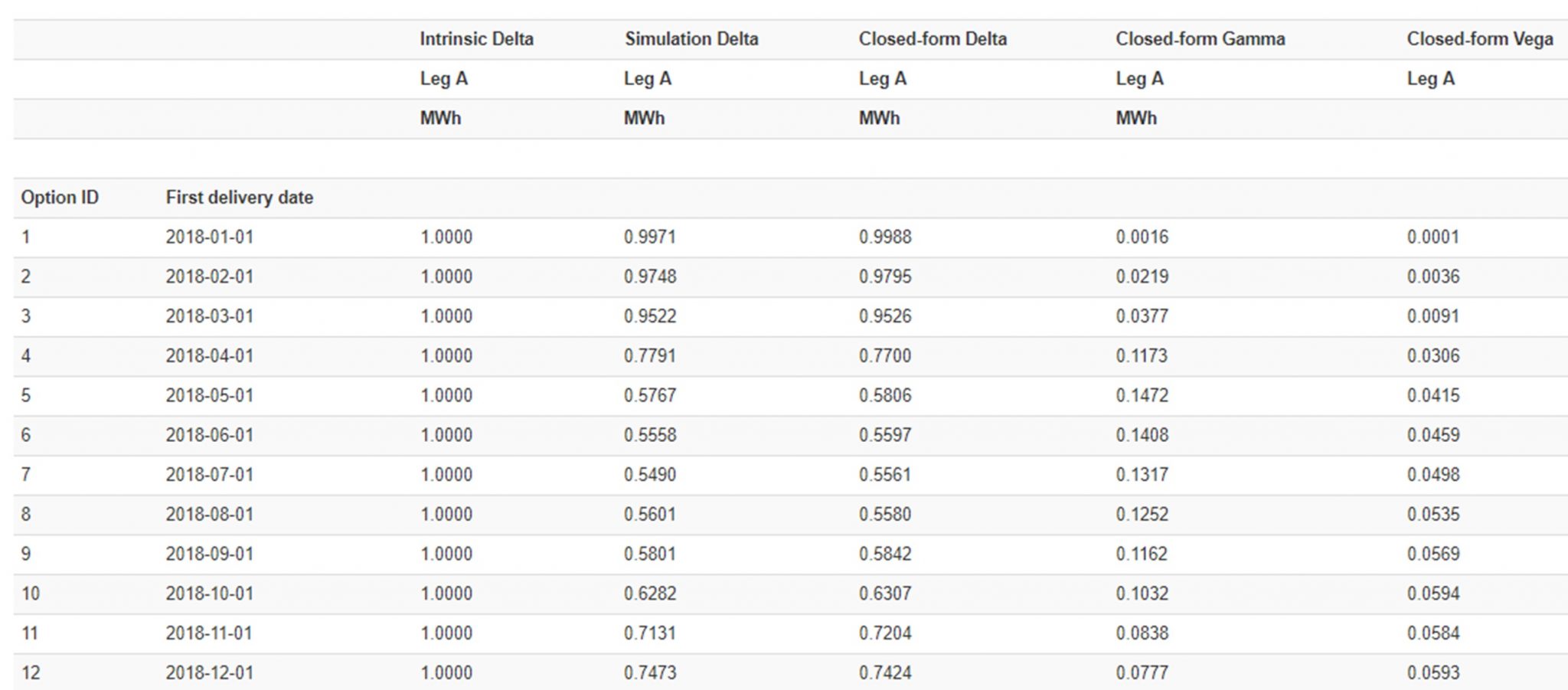Click the Intrinsic Delta column header
Screen dimensions: 1568x690
click(x=476, y=39)
